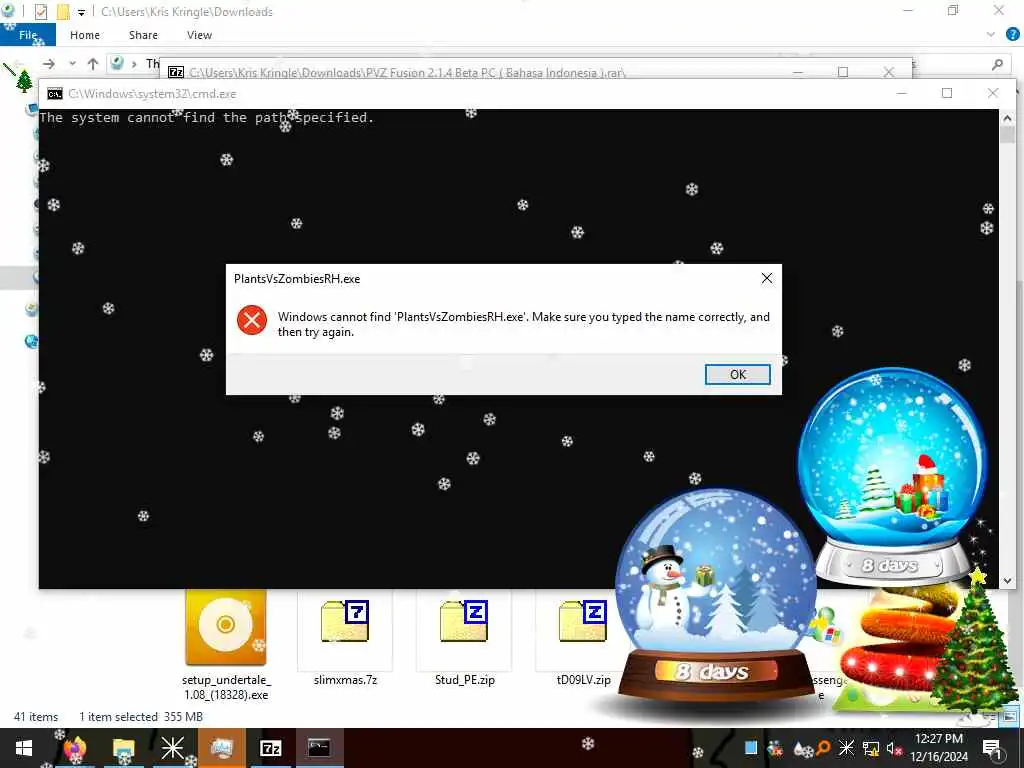Viewport: 1024px width, 768px height.
Task: Click the 'slimxmas.7z' file name
Action: pos(345,680)
